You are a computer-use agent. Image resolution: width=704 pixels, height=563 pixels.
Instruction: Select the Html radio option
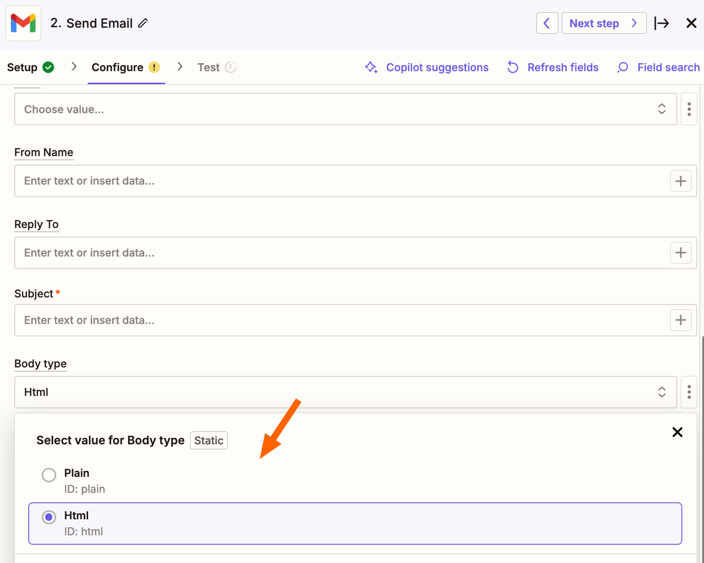pyautogui.click(x=49, y=517)
